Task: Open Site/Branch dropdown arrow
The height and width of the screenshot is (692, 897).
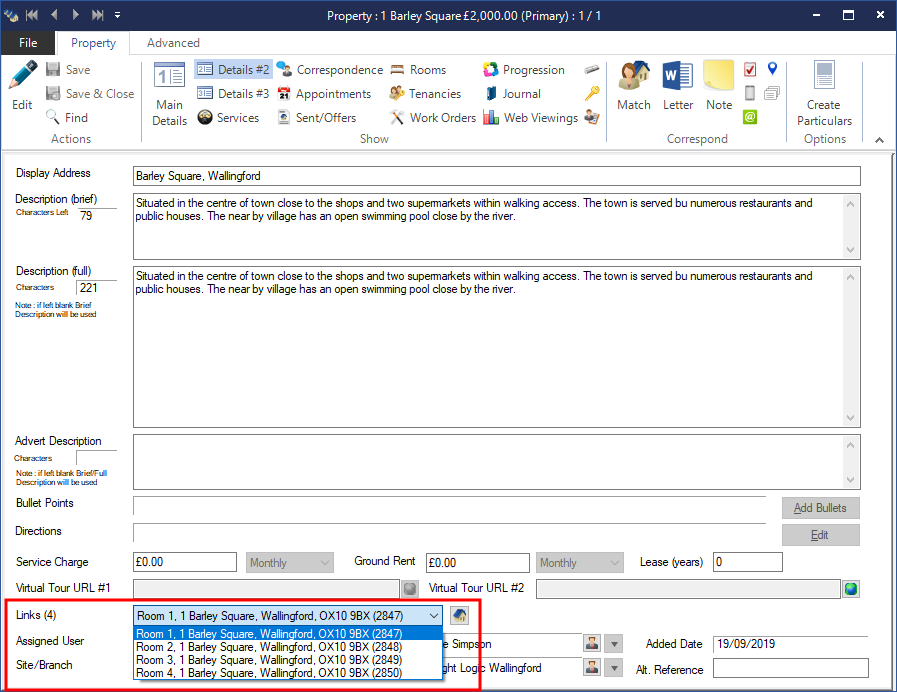Action: pyautogui.click(x=614, y=668)
